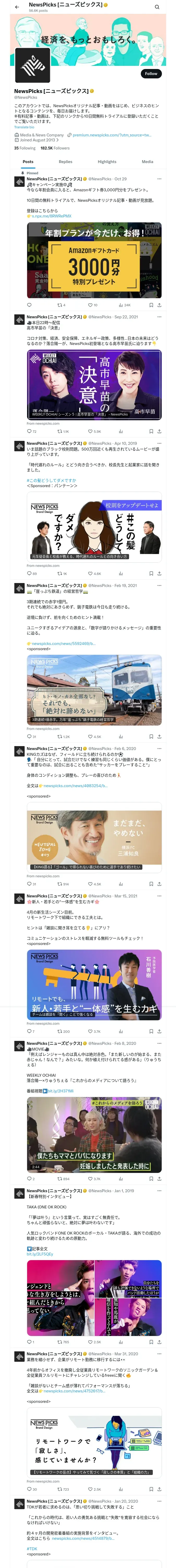View the 182.5K Followers list

pos(55,148)
